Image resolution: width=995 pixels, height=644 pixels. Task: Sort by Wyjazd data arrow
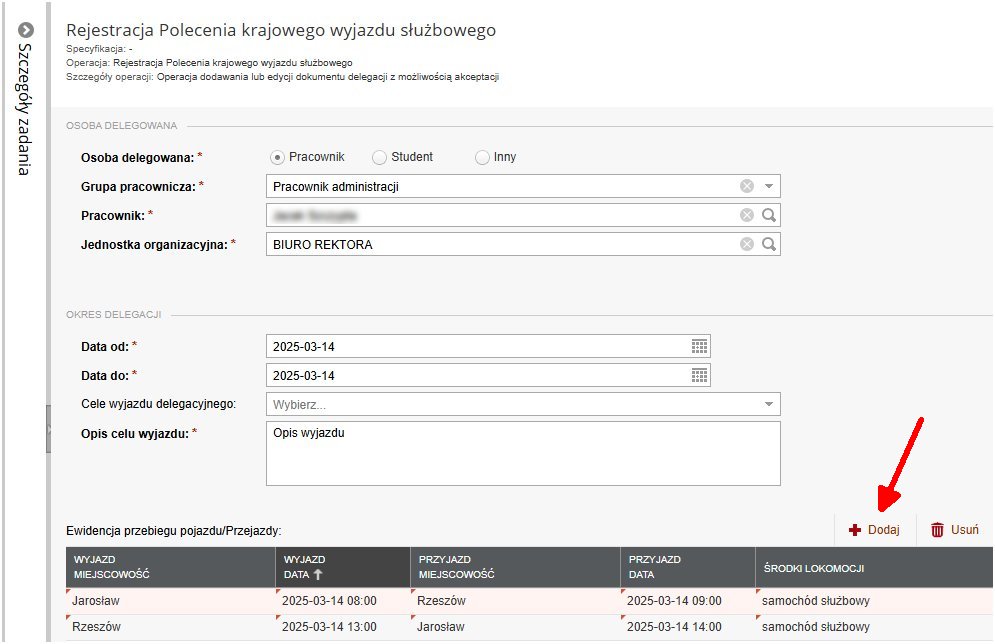click(x=318, y=574)
